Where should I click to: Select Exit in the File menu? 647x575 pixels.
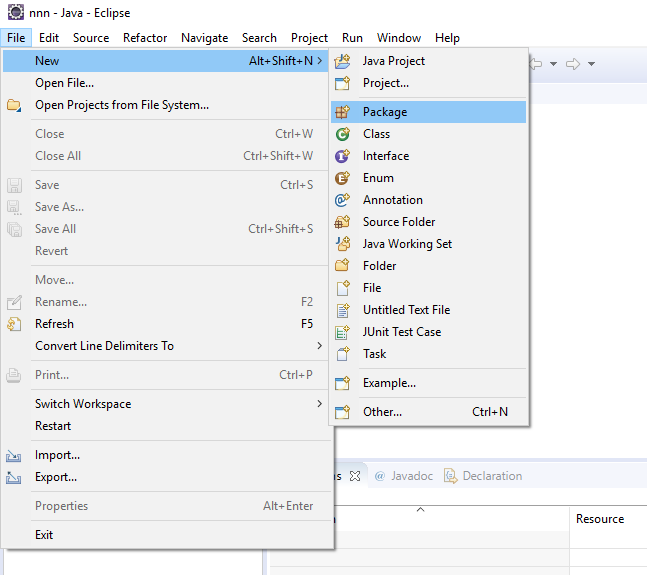[165, 535]
